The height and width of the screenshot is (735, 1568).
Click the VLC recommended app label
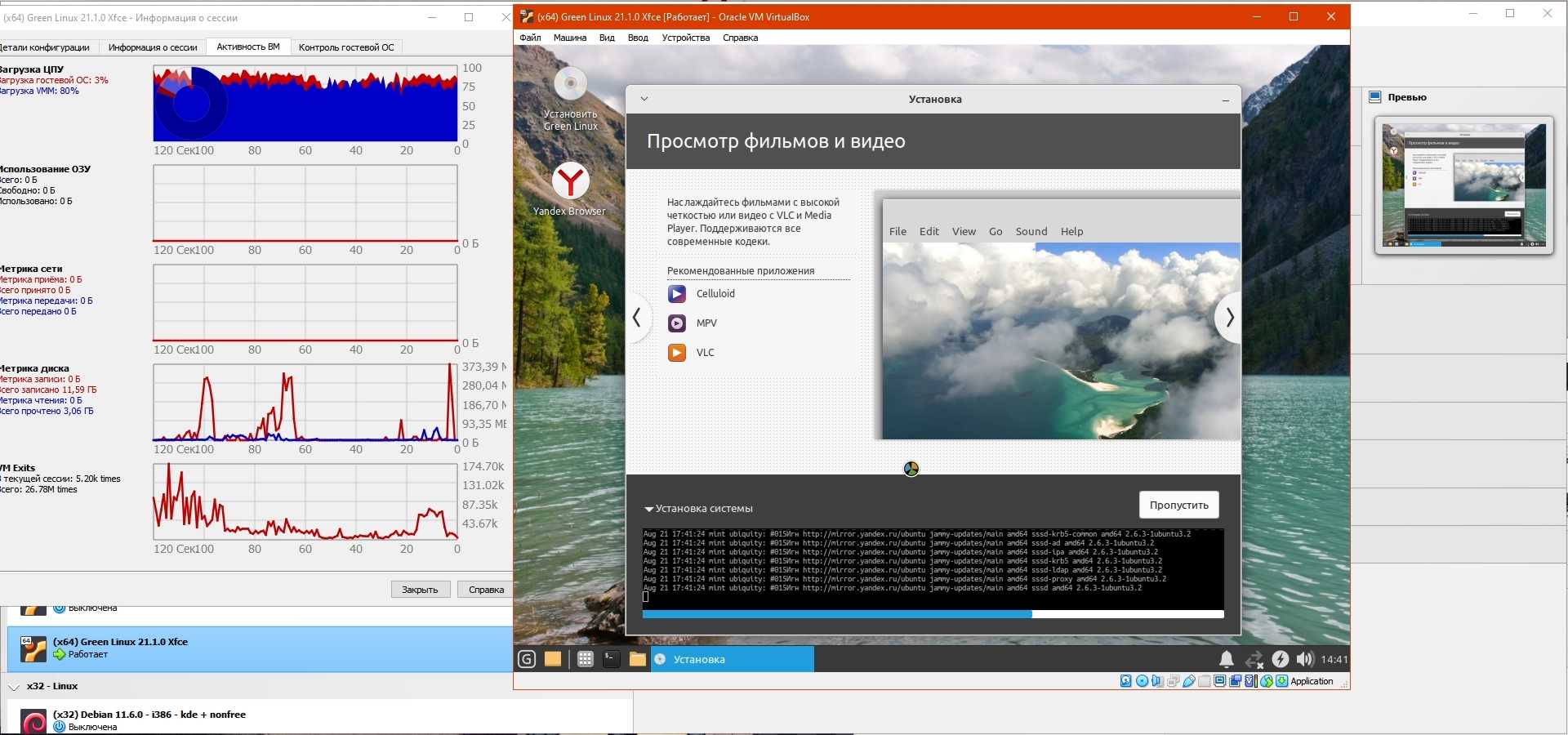705,353
